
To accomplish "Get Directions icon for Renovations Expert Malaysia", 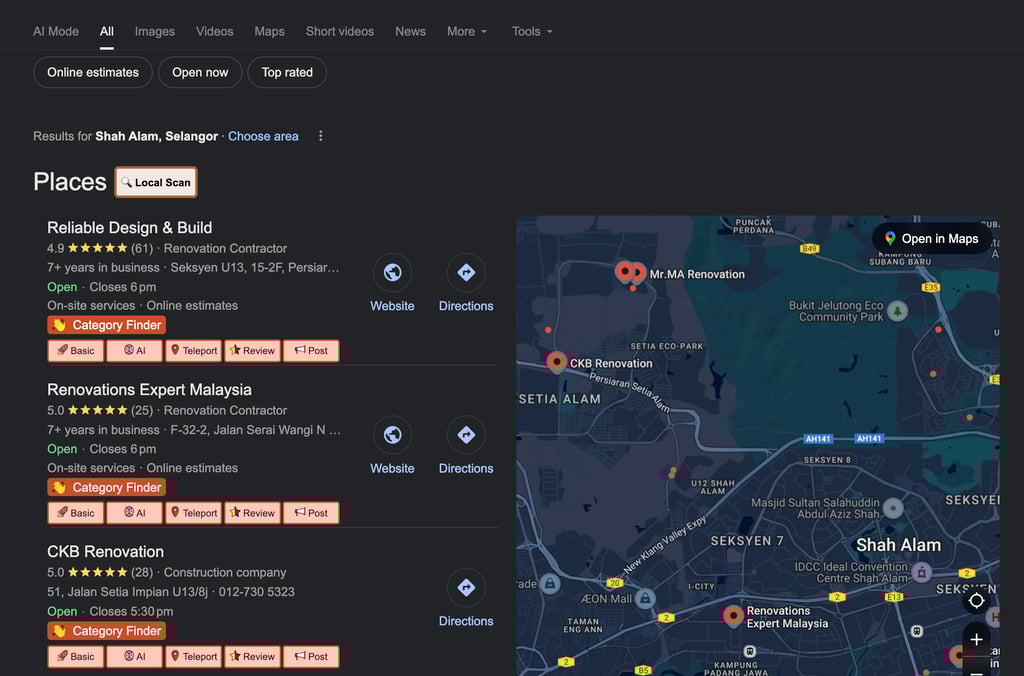I will (x=466, y=434).
